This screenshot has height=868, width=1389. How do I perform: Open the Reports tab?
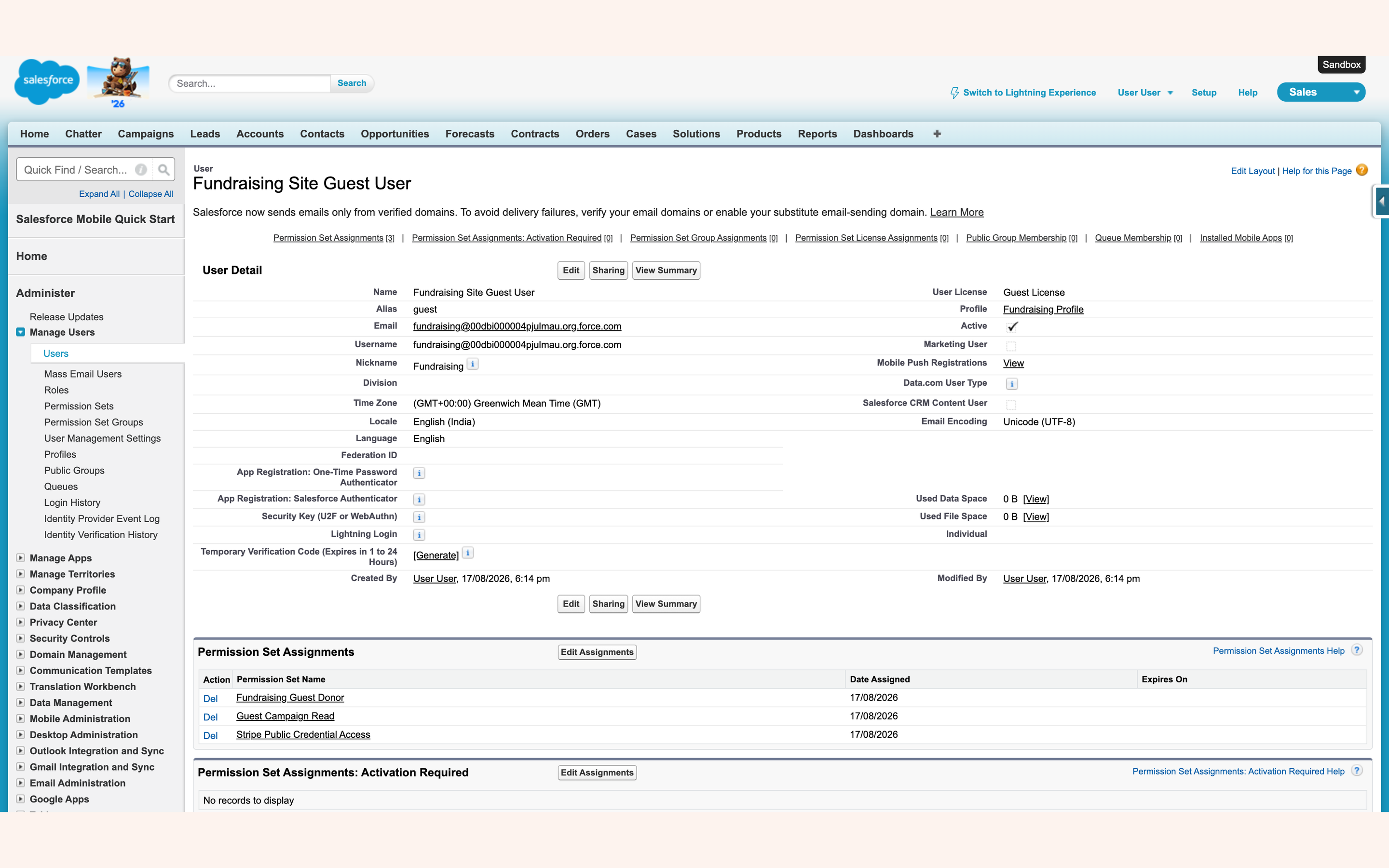click(x=817, y=134)
